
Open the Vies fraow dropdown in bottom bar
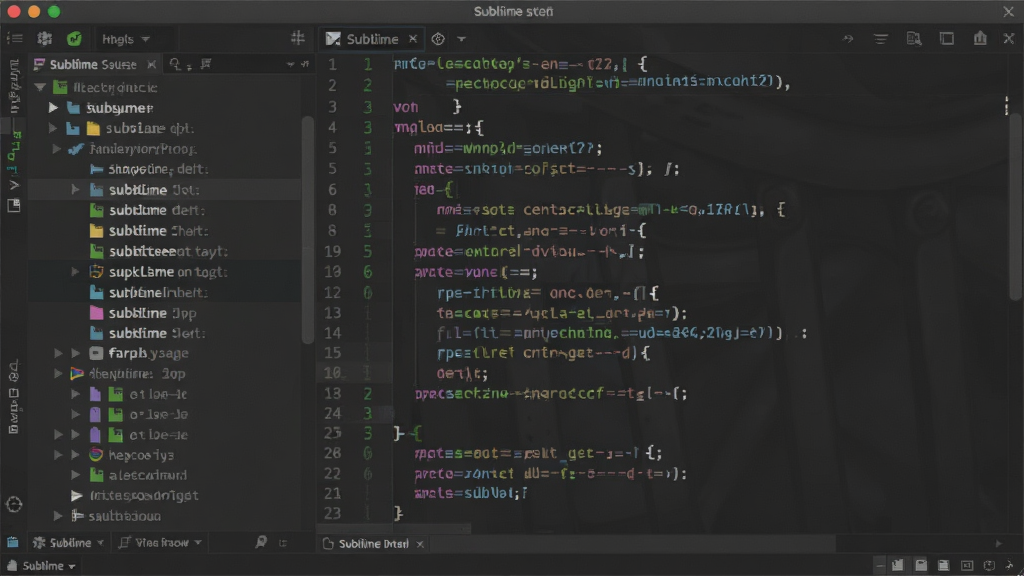click(161, 543)
